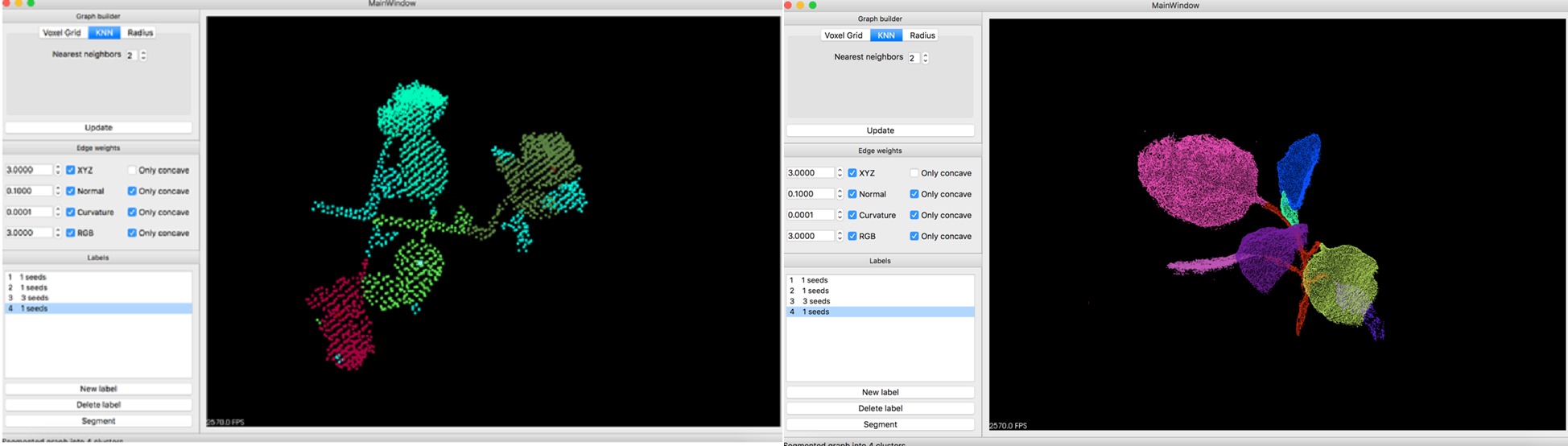
Task: Select label 1 in right window's Labels list
Action: pos(814,280)
